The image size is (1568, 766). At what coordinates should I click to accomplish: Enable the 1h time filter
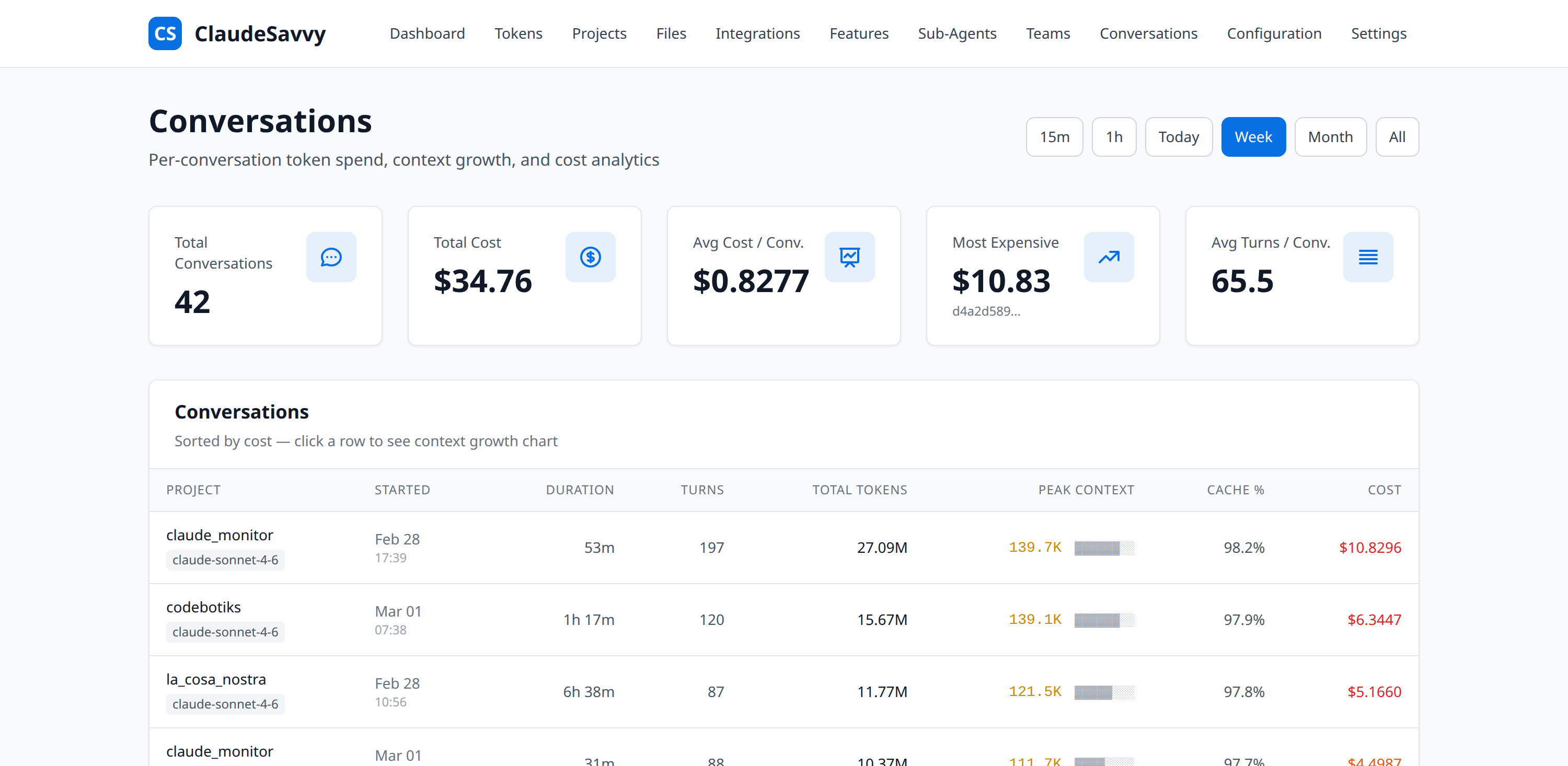coord(1114,136)
